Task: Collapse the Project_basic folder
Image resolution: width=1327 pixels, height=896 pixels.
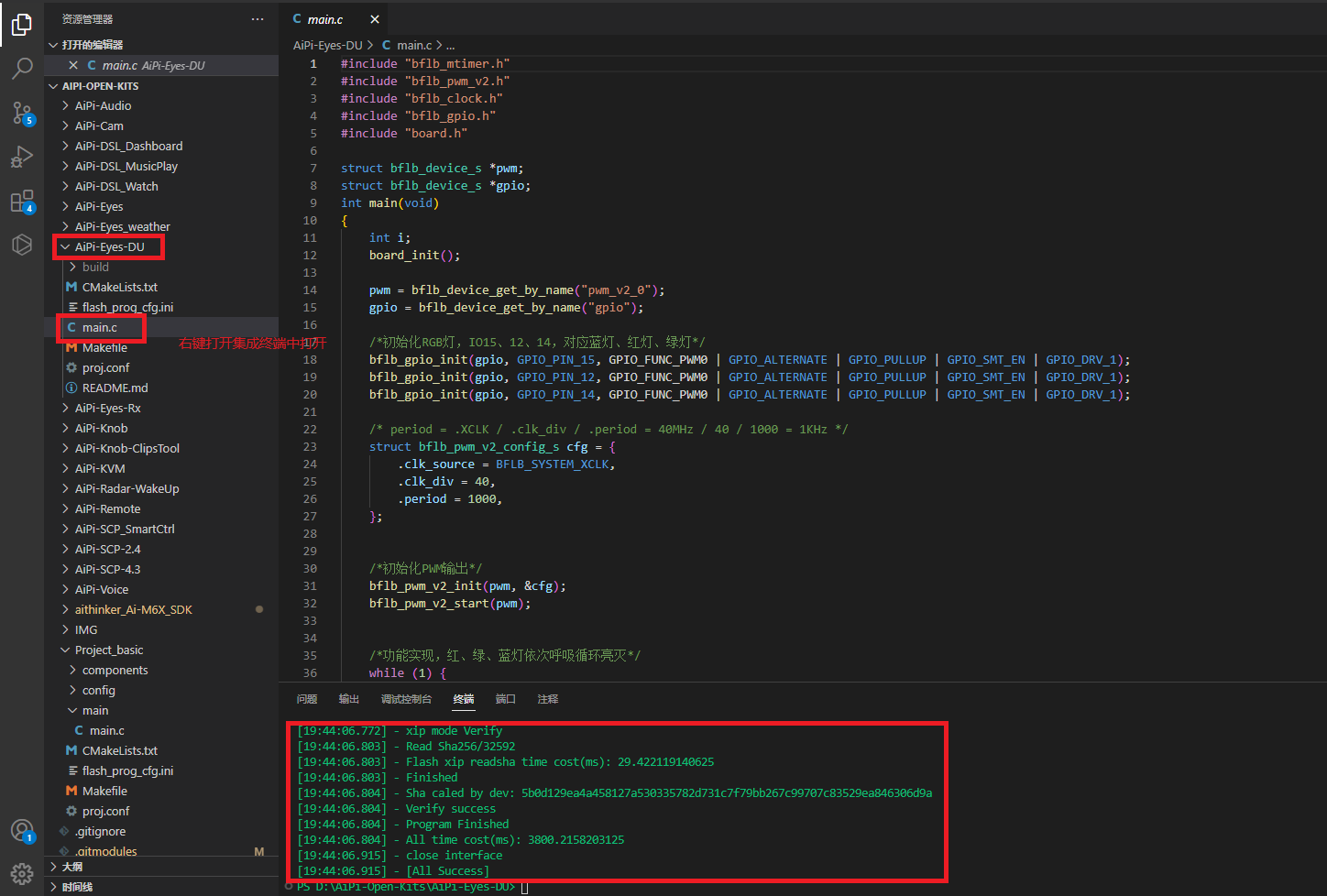Action: (161, 650)
